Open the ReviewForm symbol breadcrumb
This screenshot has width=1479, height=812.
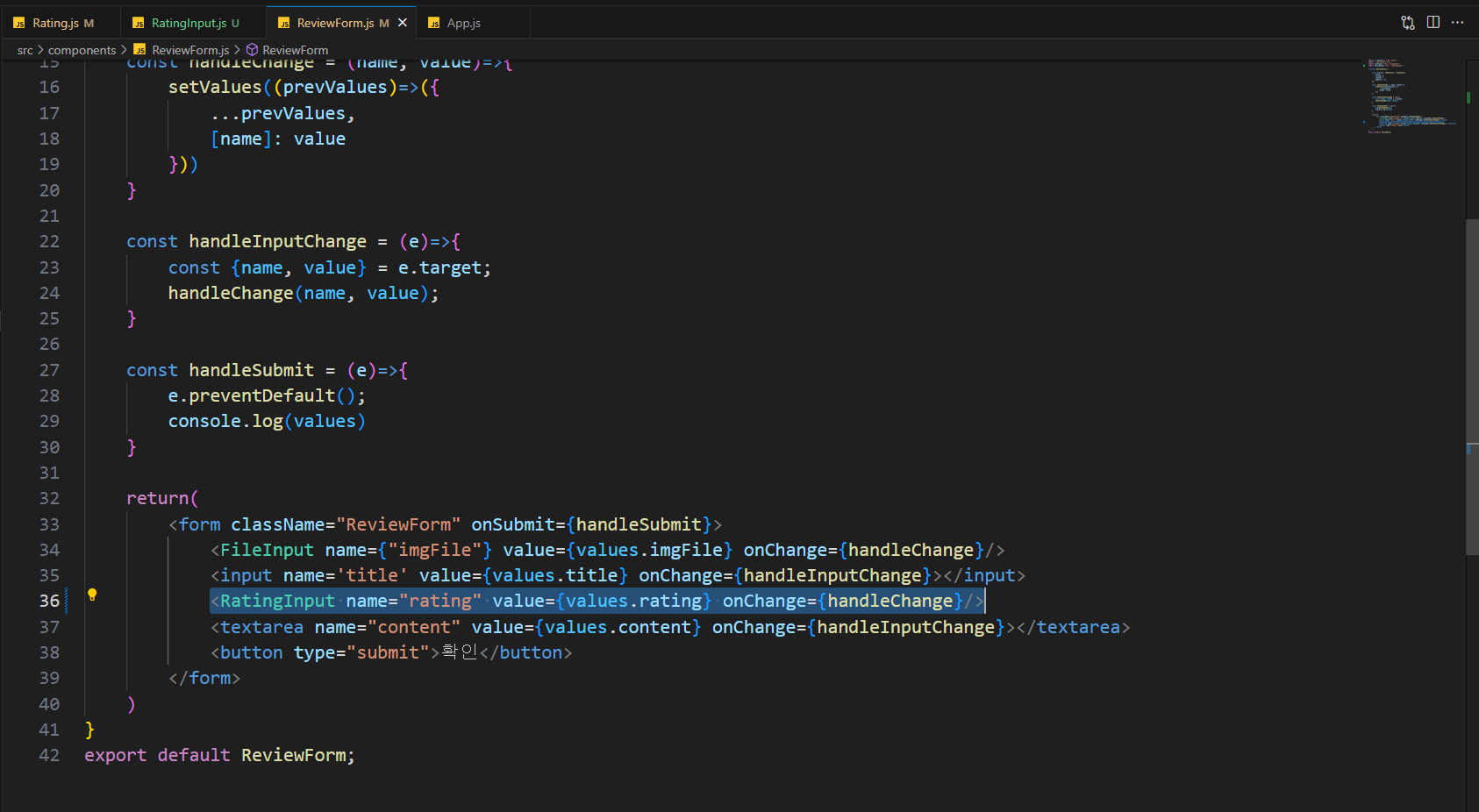click(x=288, y=50)
